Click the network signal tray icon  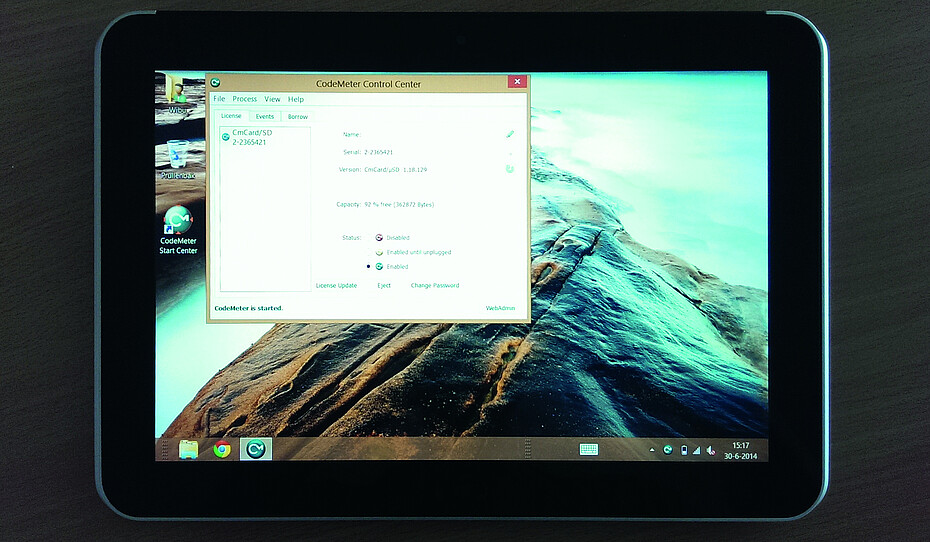pos(696,451)
